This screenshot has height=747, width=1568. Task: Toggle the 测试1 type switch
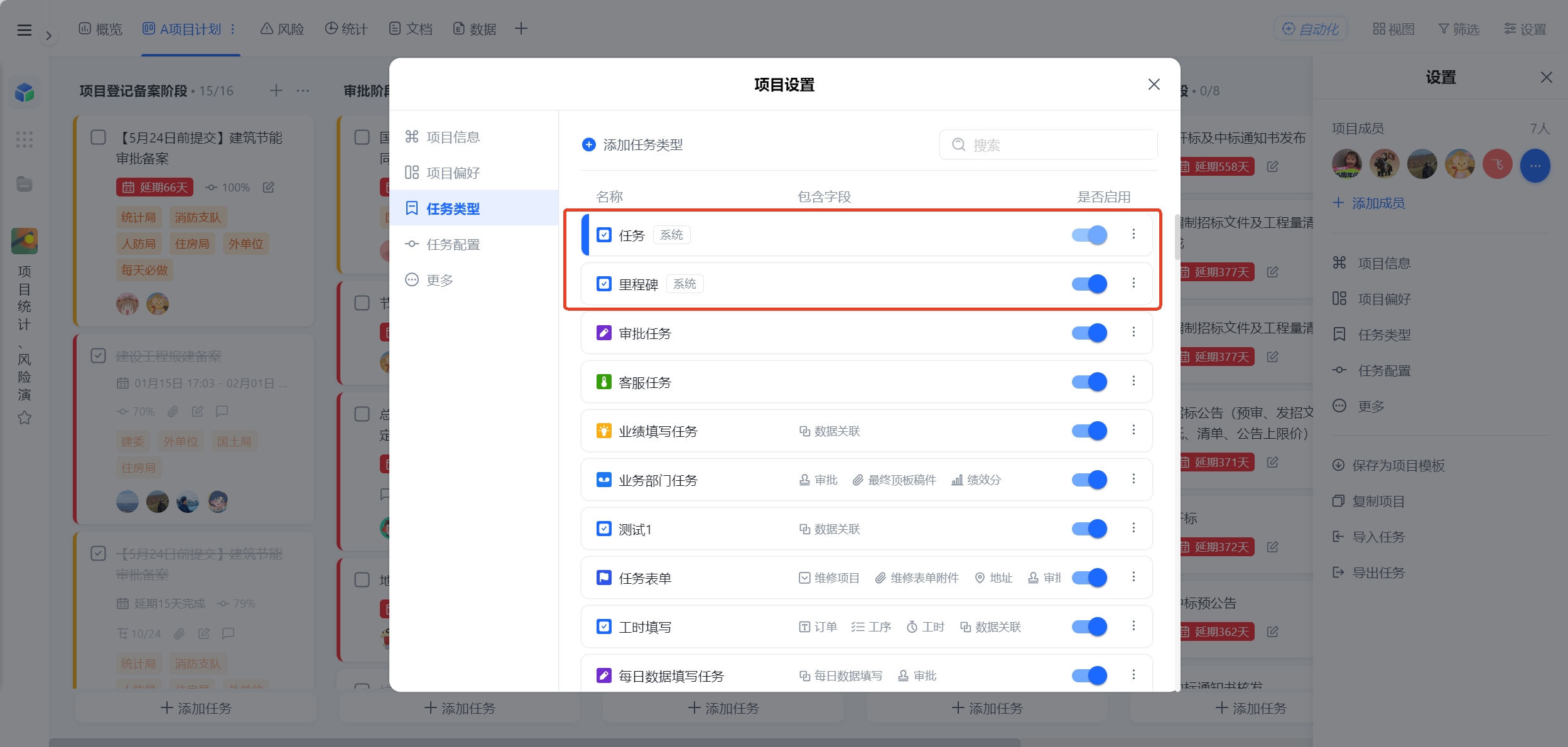click(x=1089, y=529)
